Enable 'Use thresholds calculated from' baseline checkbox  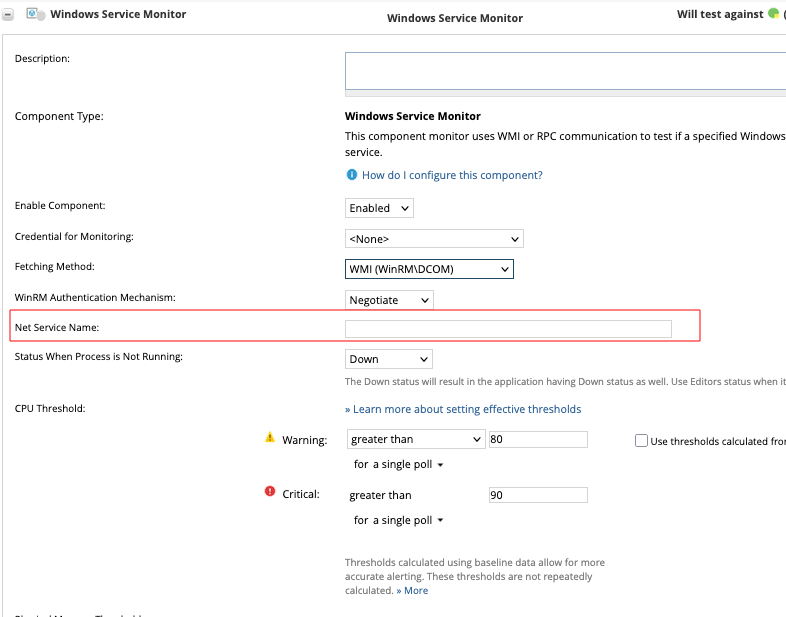point(641,440)
